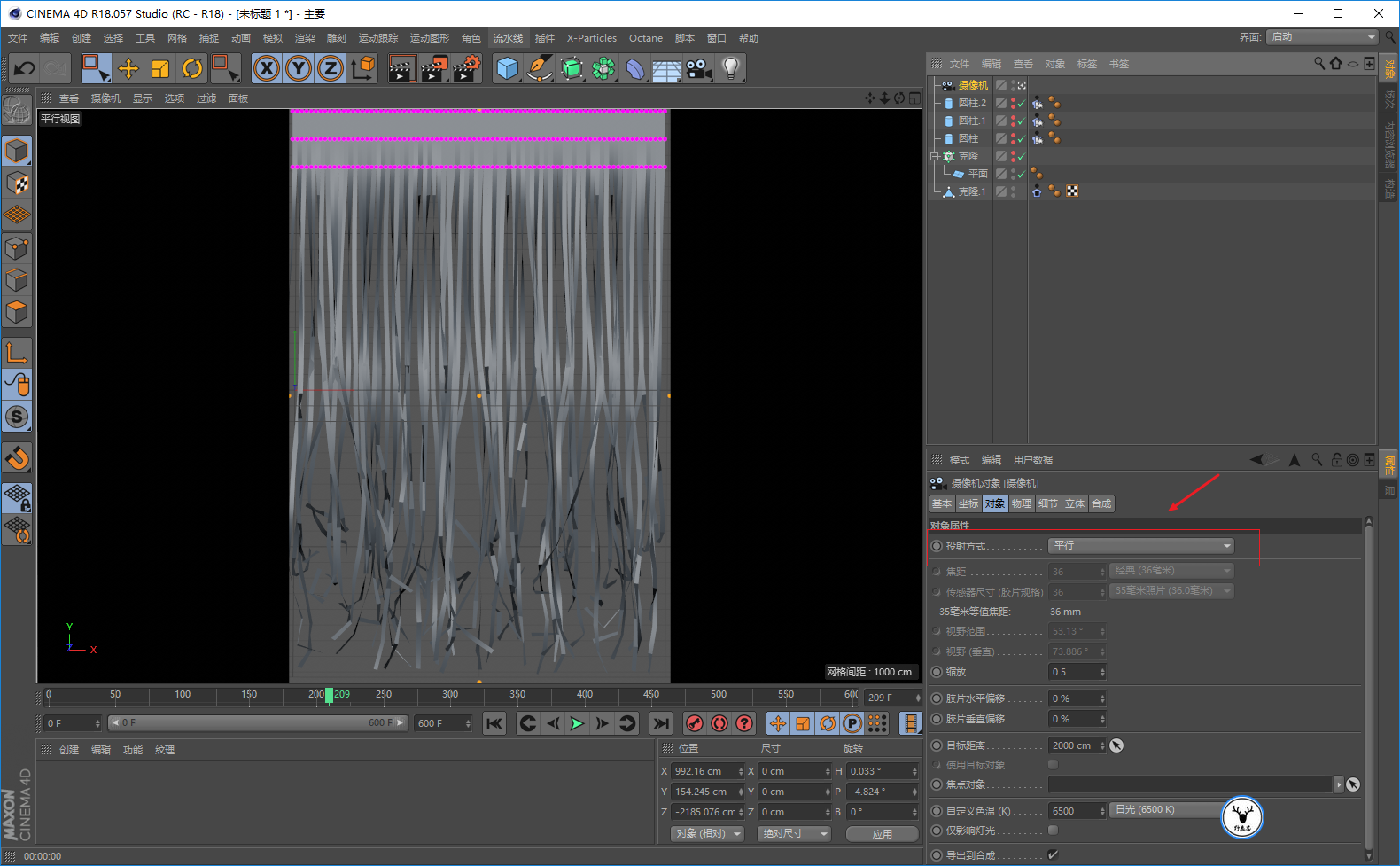Render the active view
1400x866 pixels.
[401, 68]
